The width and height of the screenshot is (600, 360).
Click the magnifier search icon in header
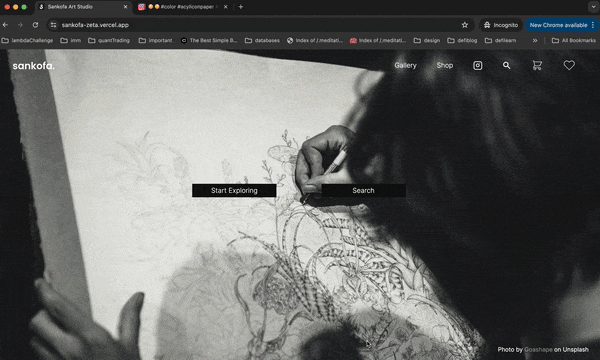(x=506, y=65)
